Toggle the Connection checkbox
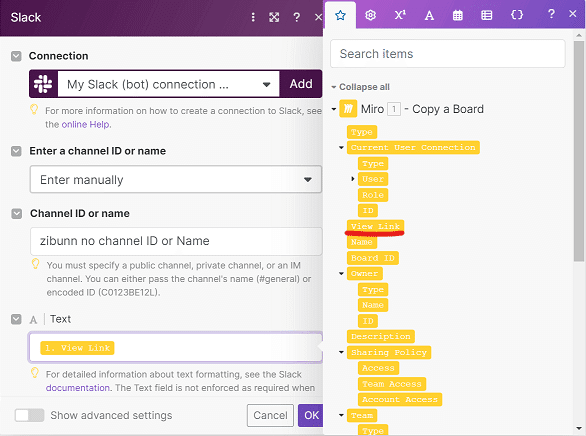Screen dimensions: 586x436 pyautogui.click(x=16, y=56)
